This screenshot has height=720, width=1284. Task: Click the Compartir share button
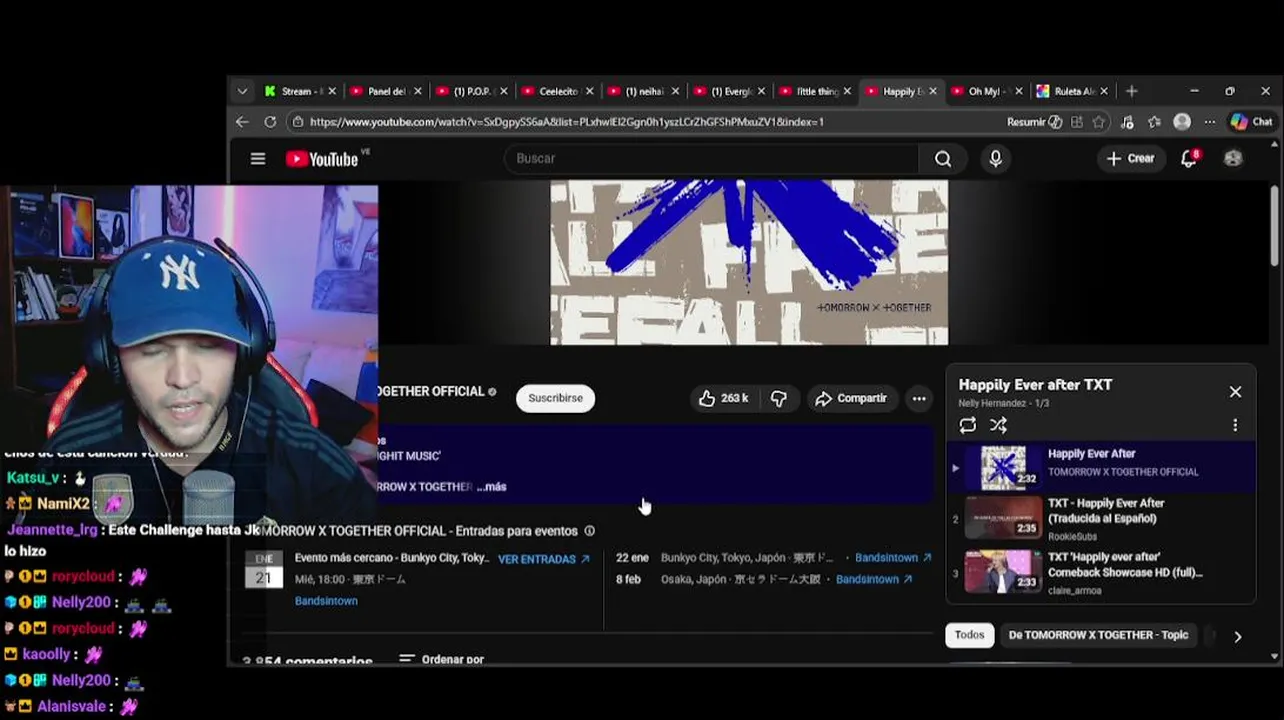[x=851, y=398]
